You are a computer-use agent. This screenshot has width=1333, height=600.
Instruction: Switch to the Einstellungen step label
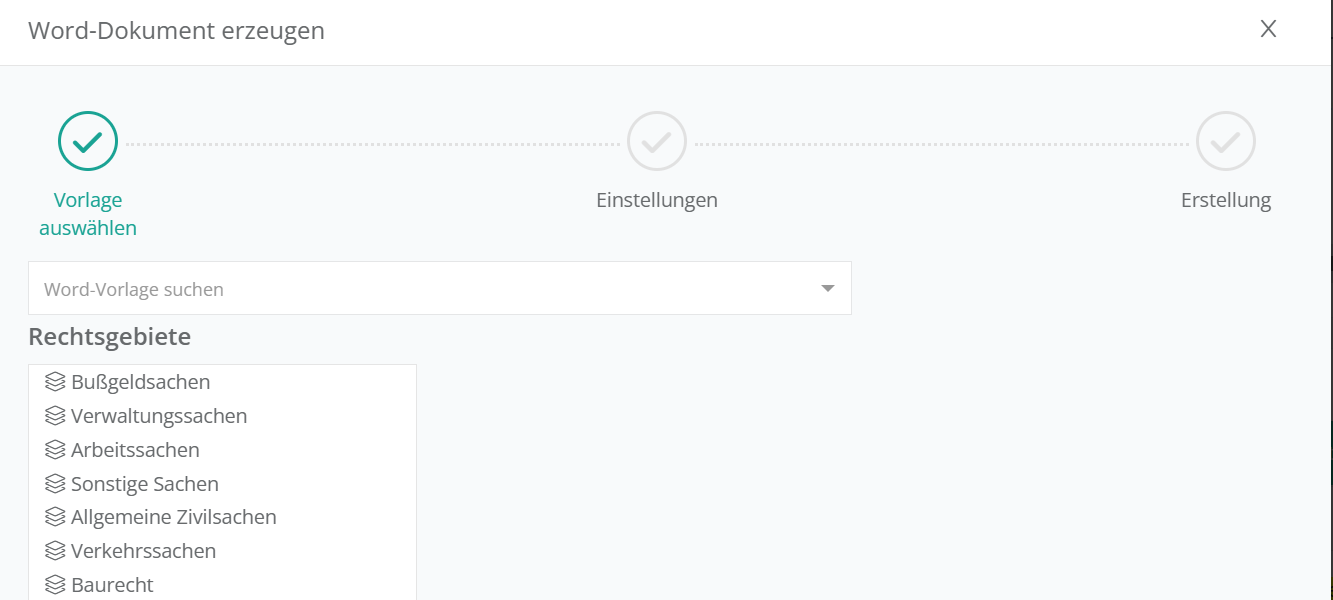point(657,200)
